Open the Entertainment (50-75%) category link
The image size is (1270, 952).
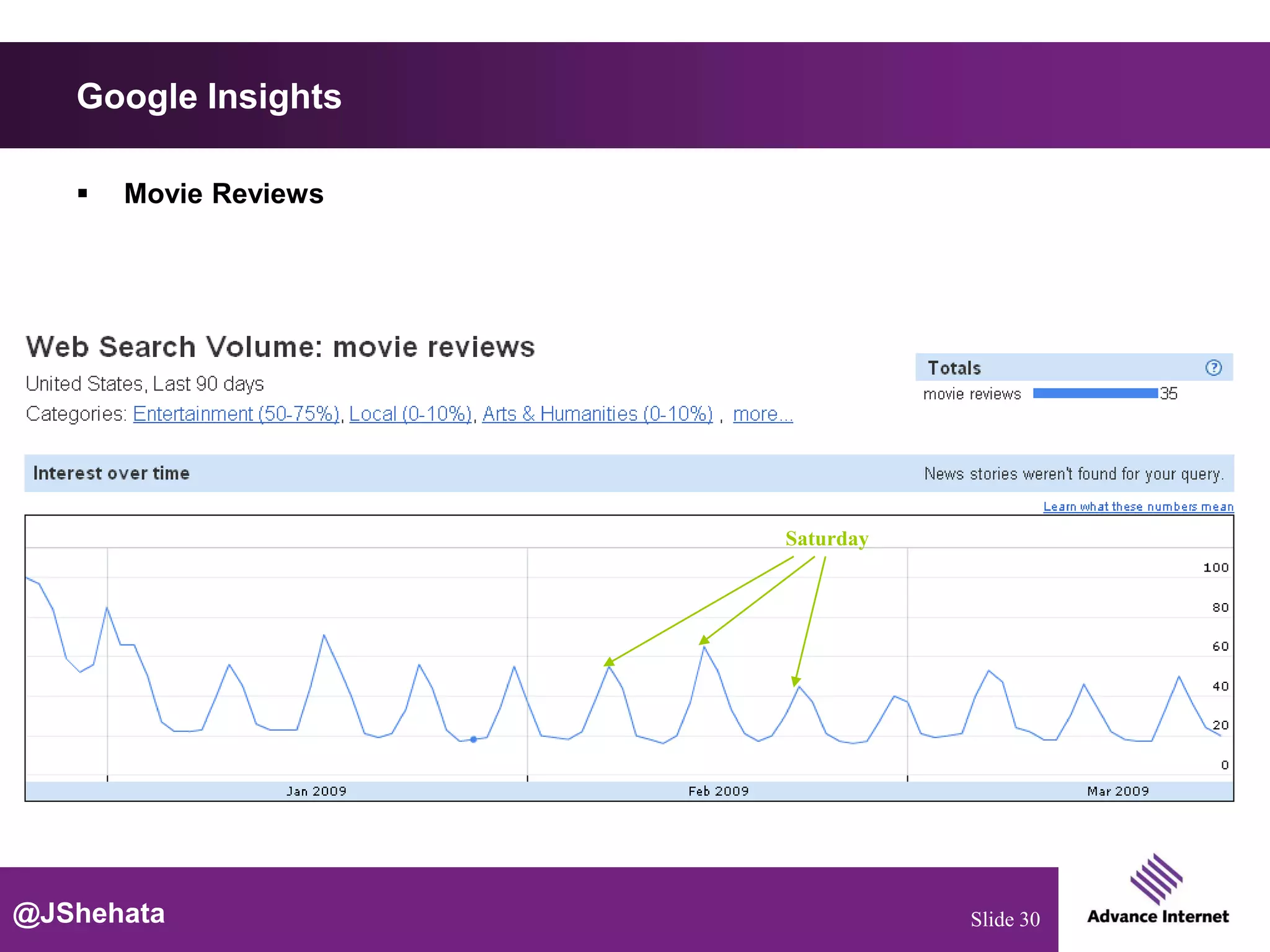[236, 413]
